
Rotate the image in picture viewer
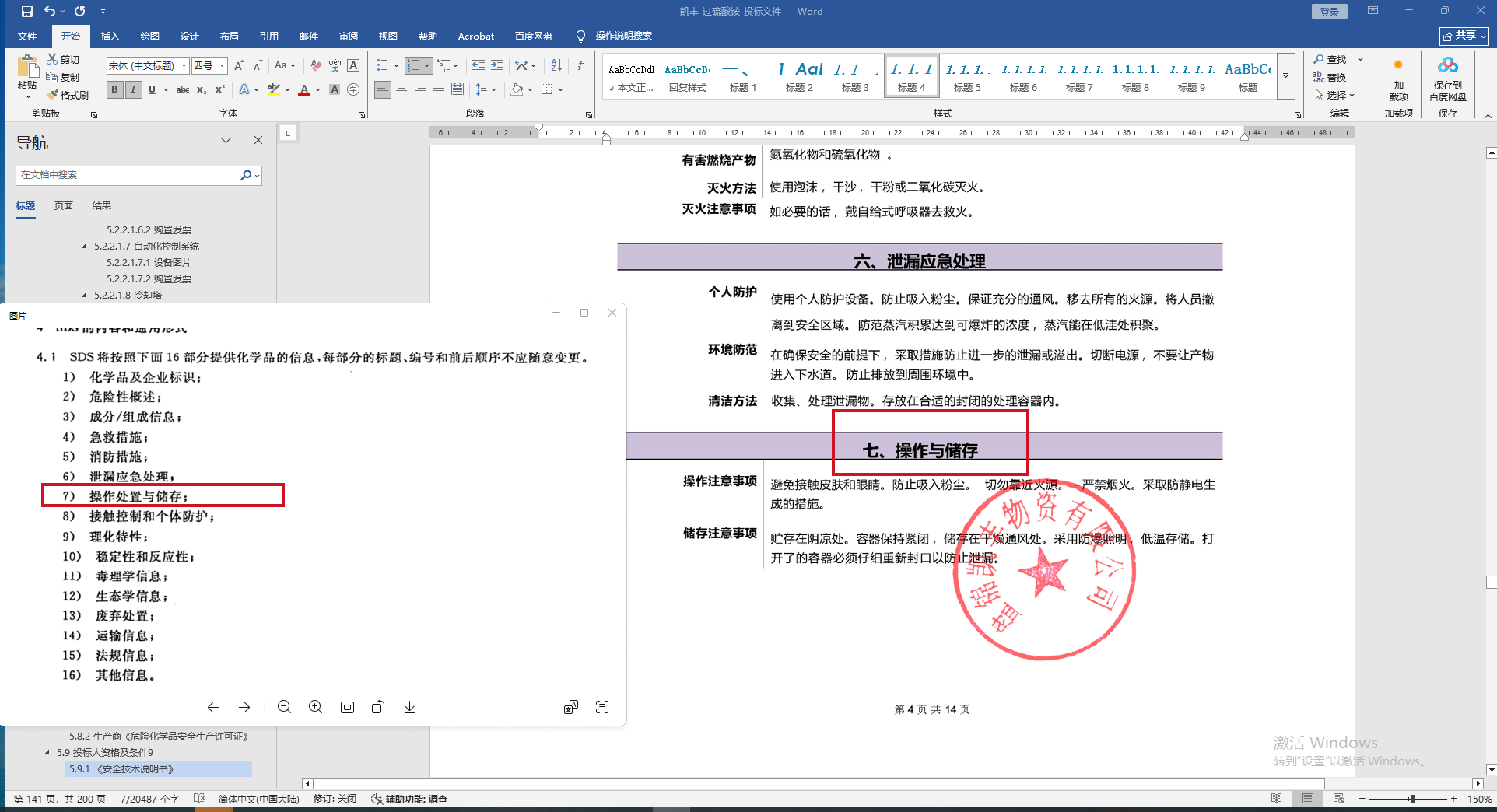click(378, 707)
